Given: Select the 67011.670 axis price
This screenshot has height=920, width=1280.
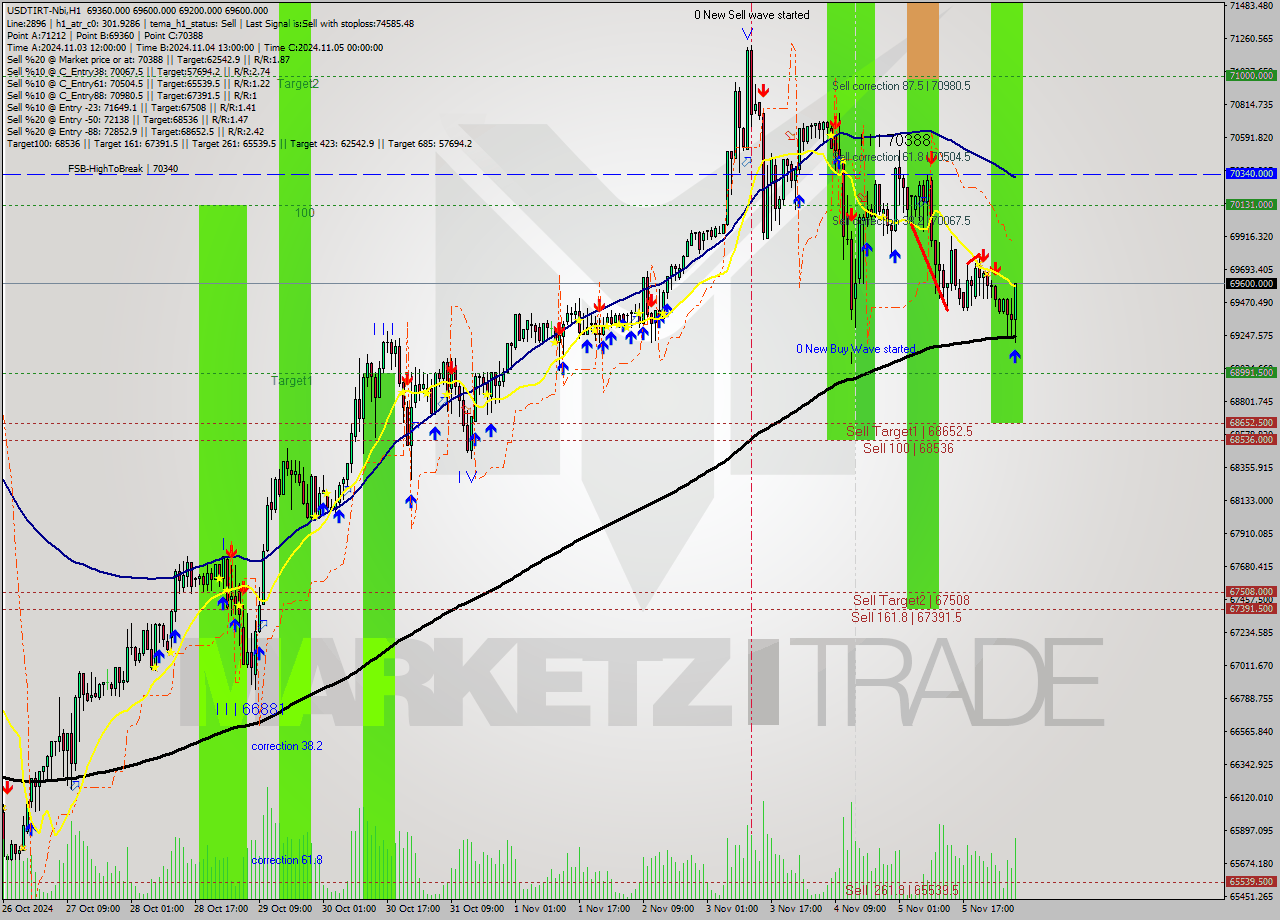Looking at the screenshot, I should pos(1250,665).
